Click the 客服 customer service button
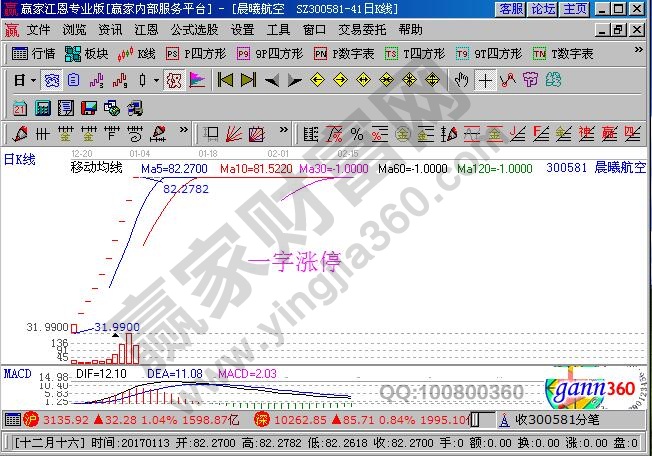This screenshot has width=652, height=456. pyautogui.click(x=511, y=9)
